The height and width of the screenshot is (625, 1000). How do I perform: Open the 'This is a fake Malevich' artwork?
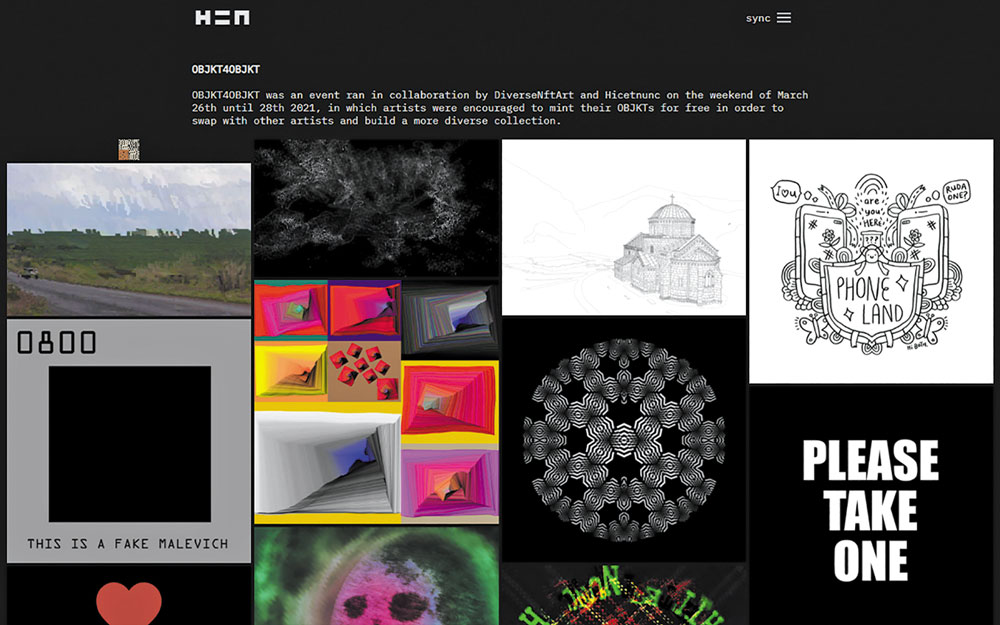129,441
